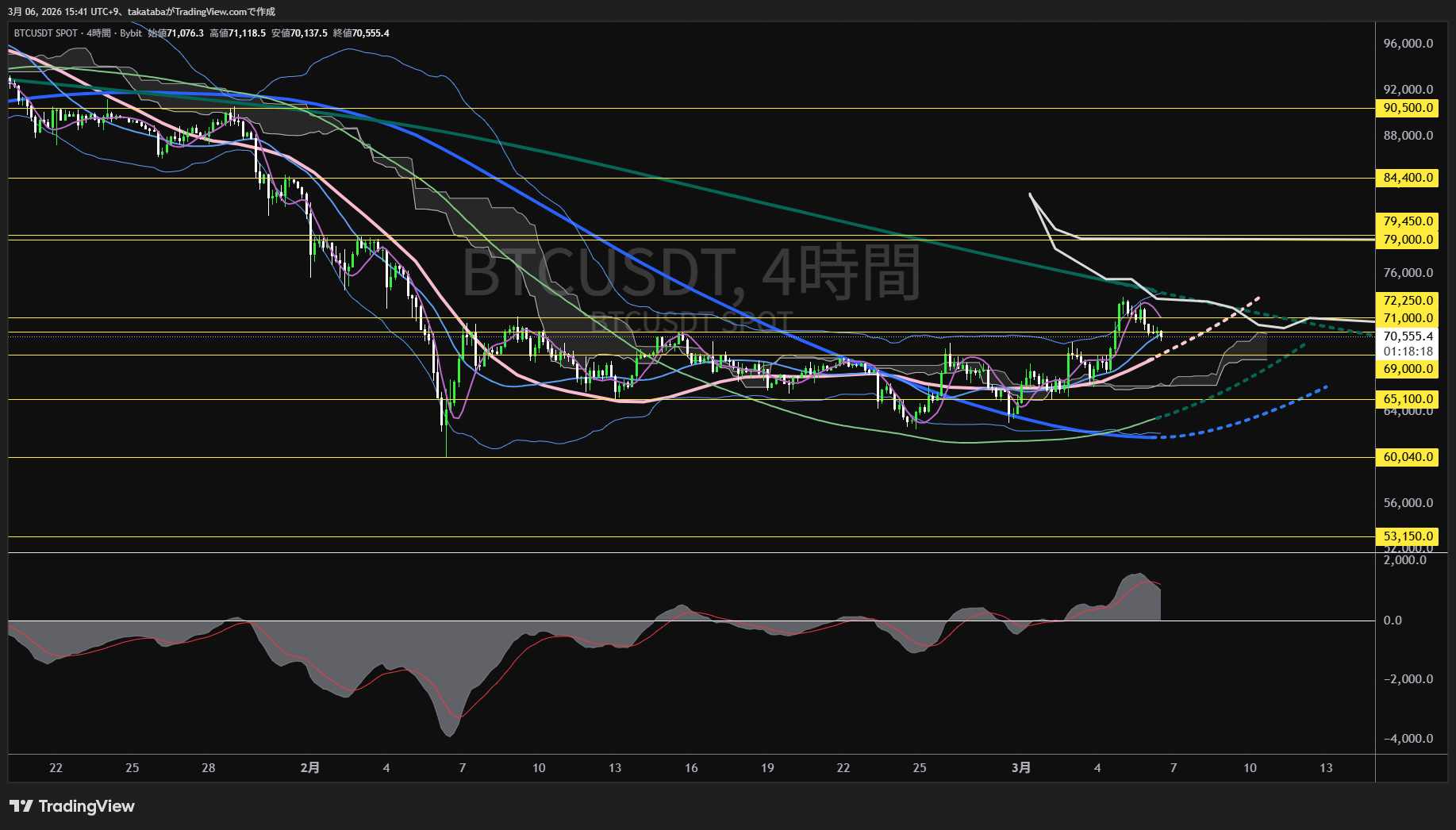Click the 53,150.0 price level label
The height and width of the screenshot is (830, 1456).
coord(1408,536)
